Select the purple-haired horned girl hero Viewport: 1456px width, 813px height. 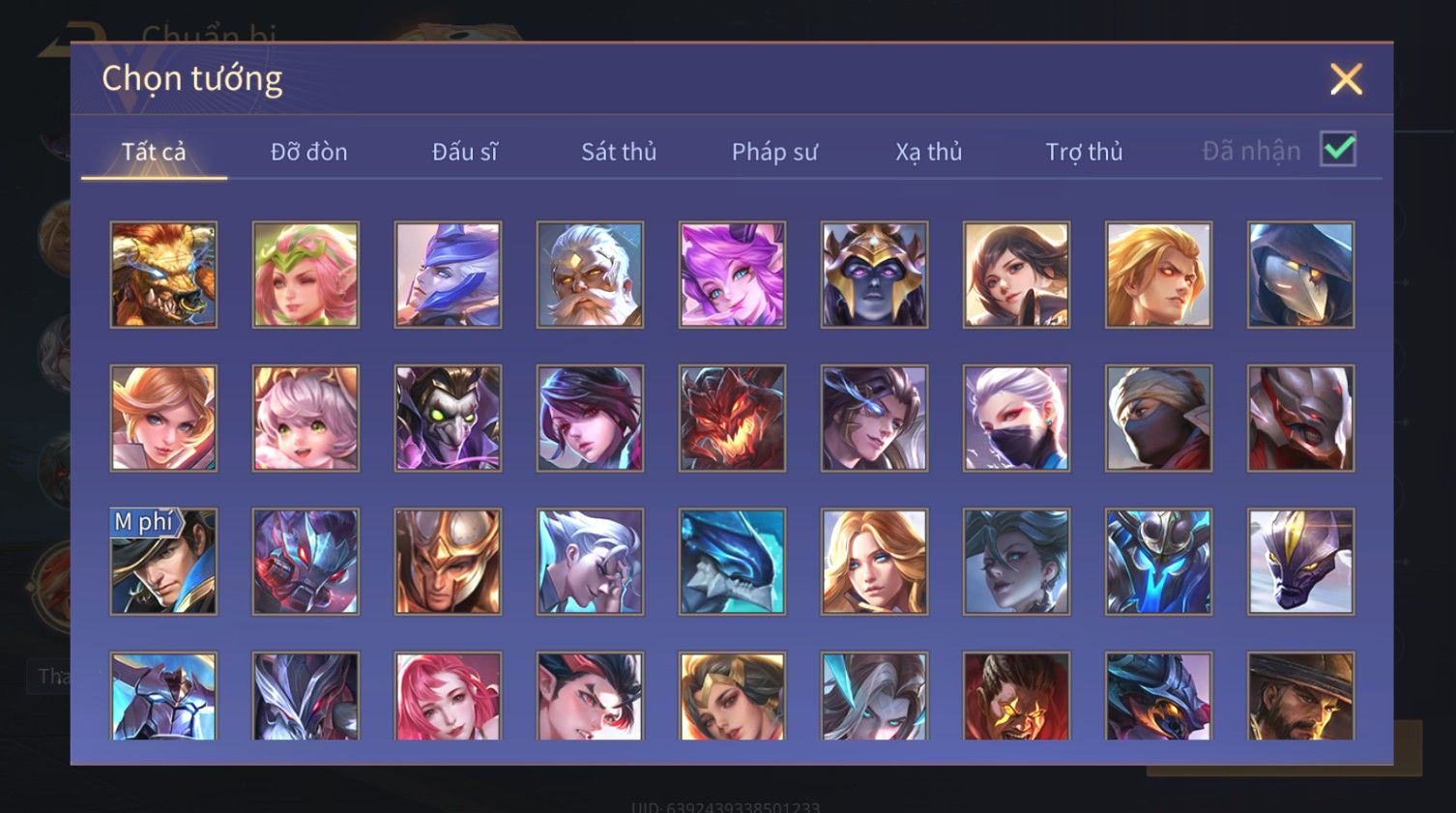click(732, 275)
